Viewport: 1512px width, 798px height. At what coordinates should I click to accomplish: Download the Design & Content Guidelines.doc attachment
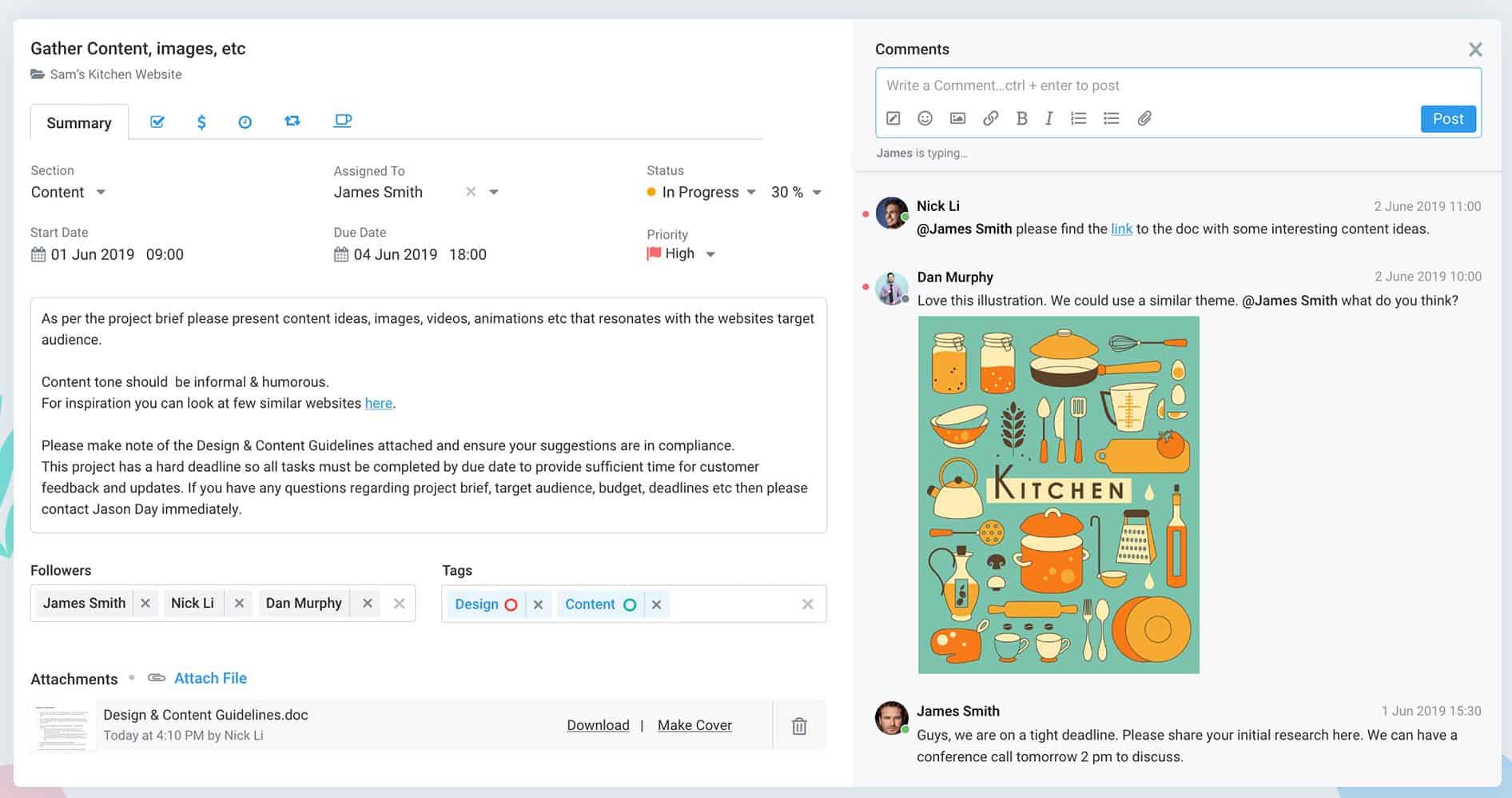point(598,724)
